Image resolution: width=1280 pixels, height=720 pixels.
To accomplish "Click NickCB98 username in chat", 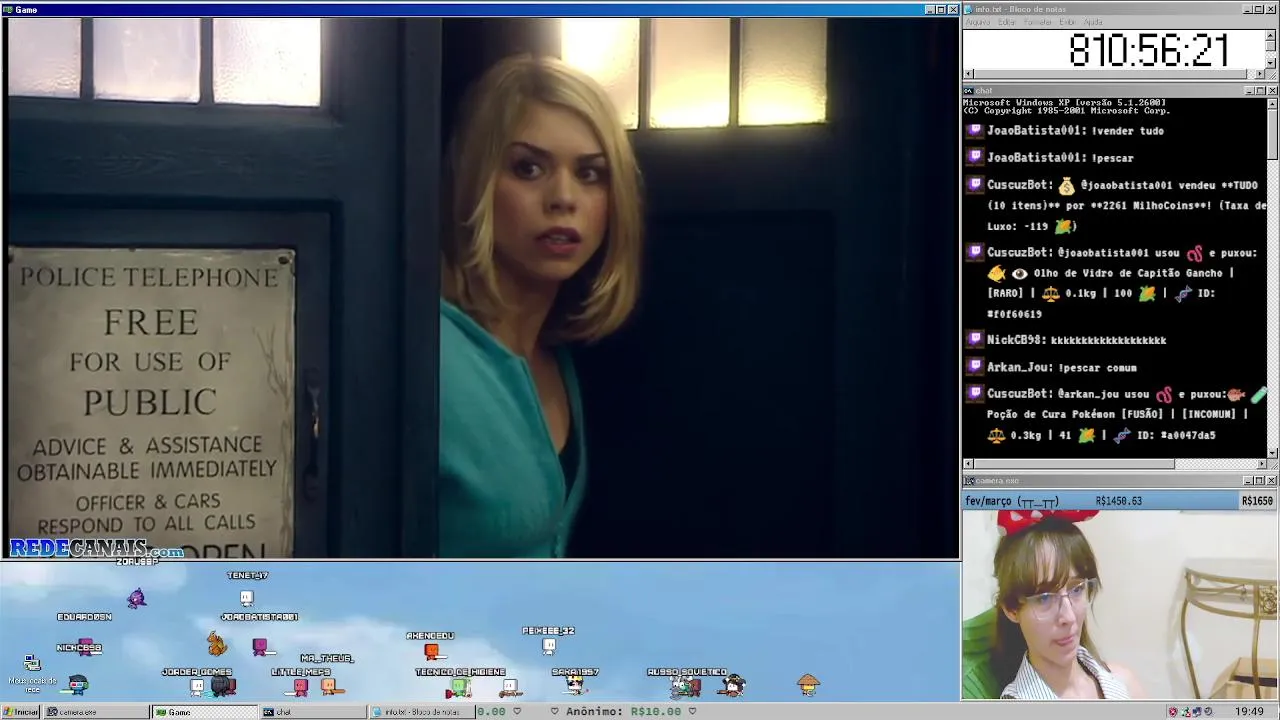I will tap(1015, 340).
